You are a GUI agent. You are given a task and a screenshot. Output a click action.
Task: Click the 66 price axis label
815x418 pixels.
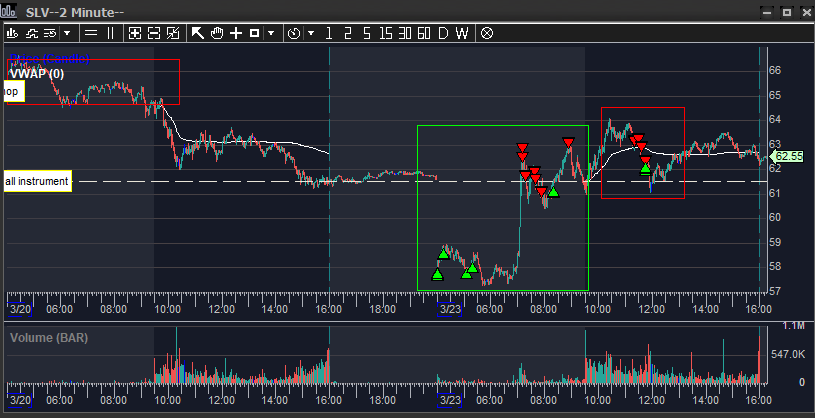pos(775,70)
